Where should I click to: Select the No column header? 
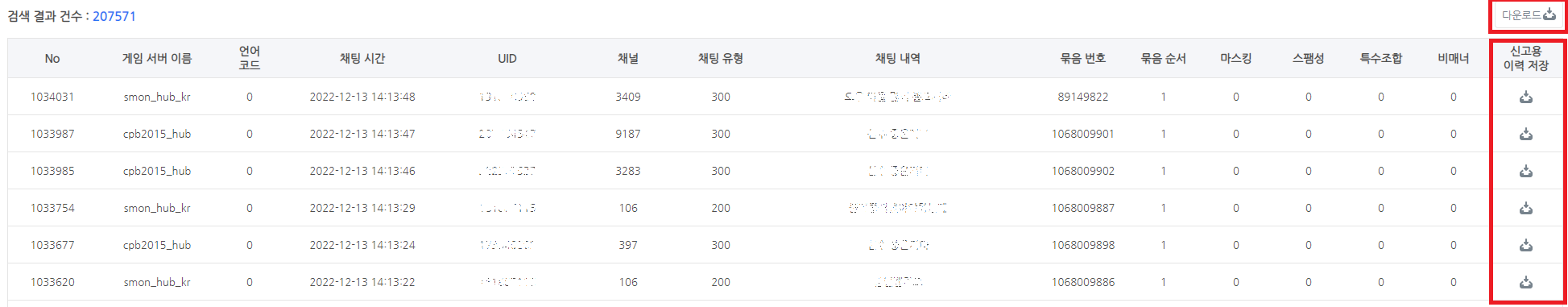click(x=52, y=59)
